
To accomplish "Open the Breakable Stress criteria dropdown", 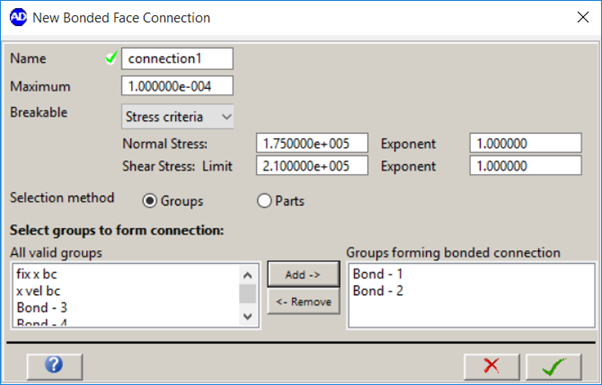I will tap(177, 117).
